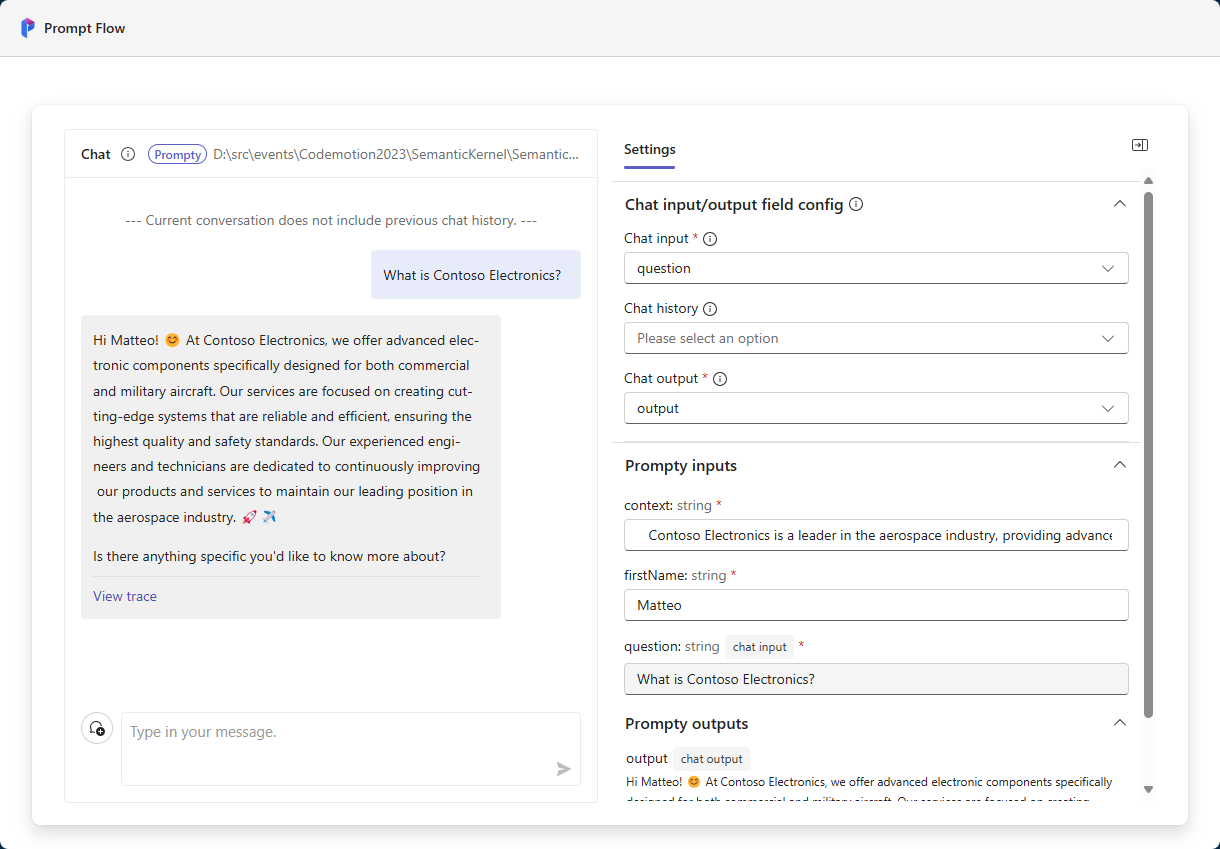This screenshot has width=1220, height=849.
Task: Click the 'Hi Matteo!' assistant reply paragraph
Action: point(287,429)
